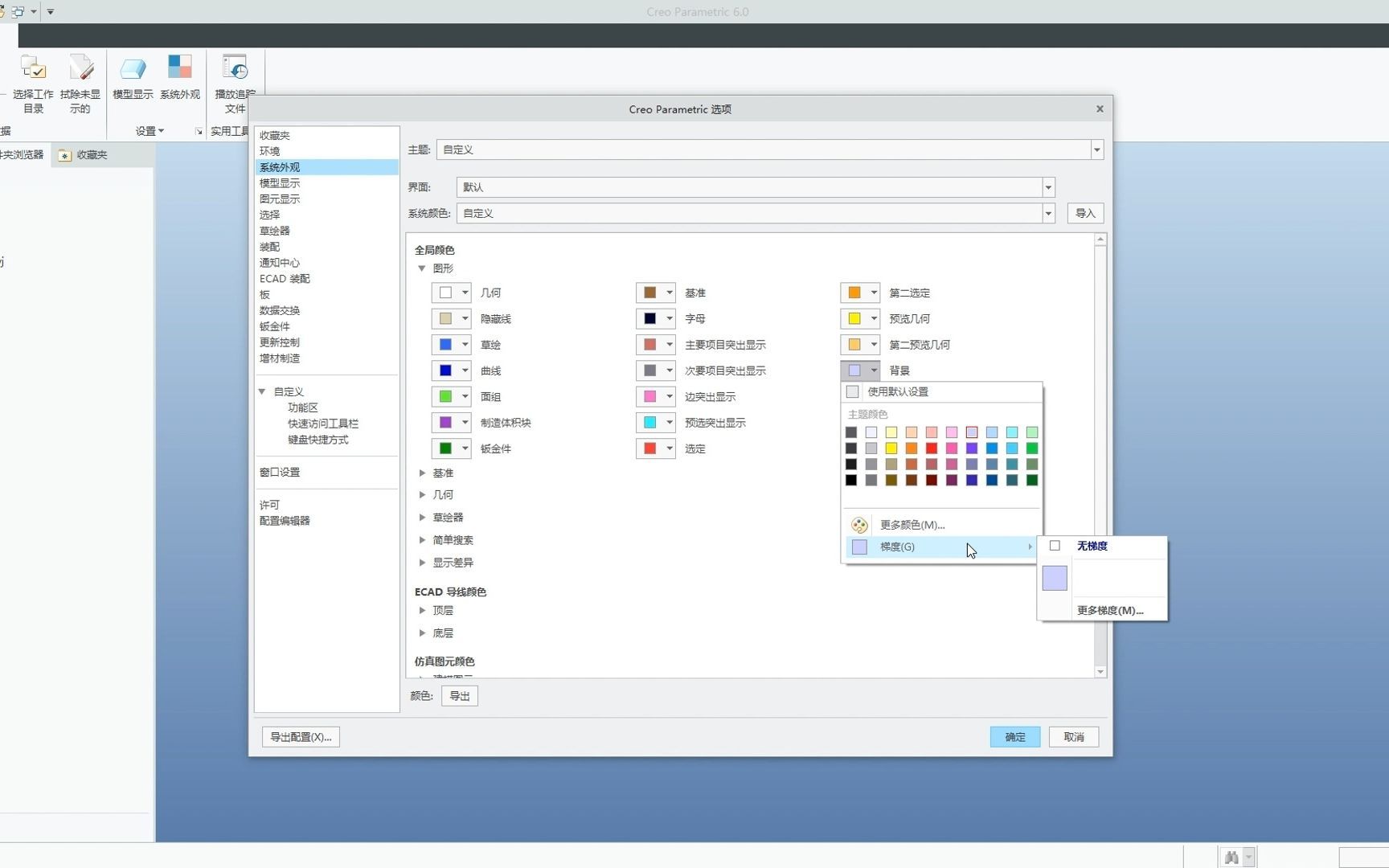Click the 预览几何 yellow swatch

coord(854,318)
